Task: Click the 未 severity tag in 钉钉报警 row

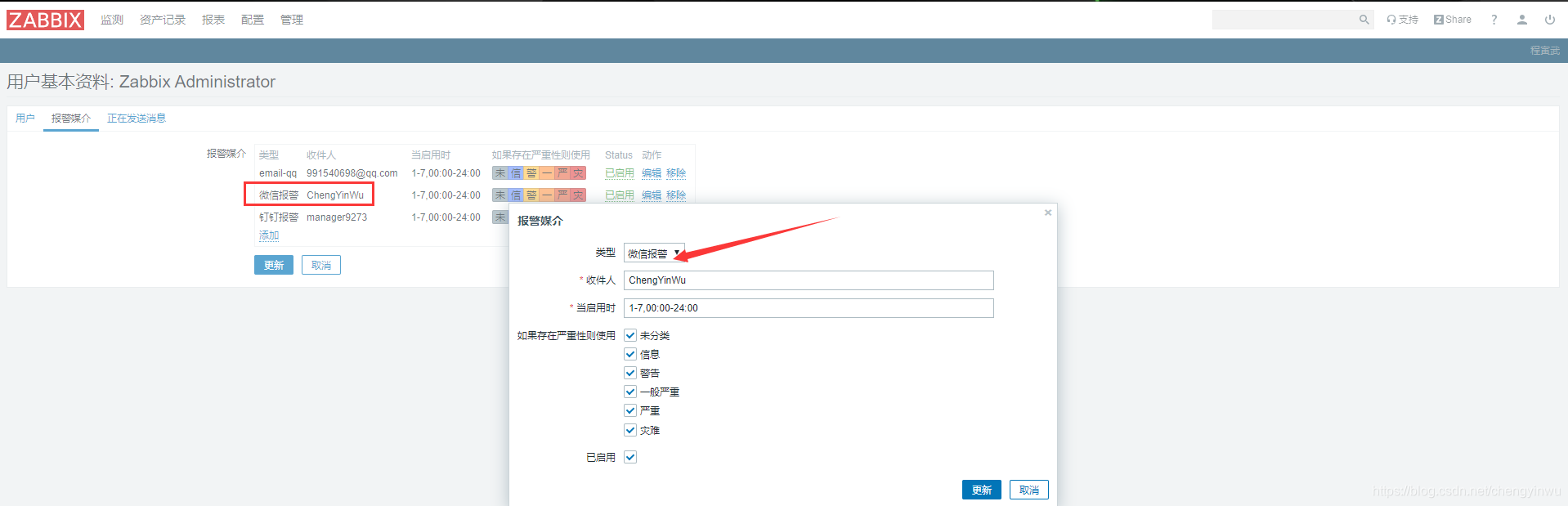Action: point(500,217)
